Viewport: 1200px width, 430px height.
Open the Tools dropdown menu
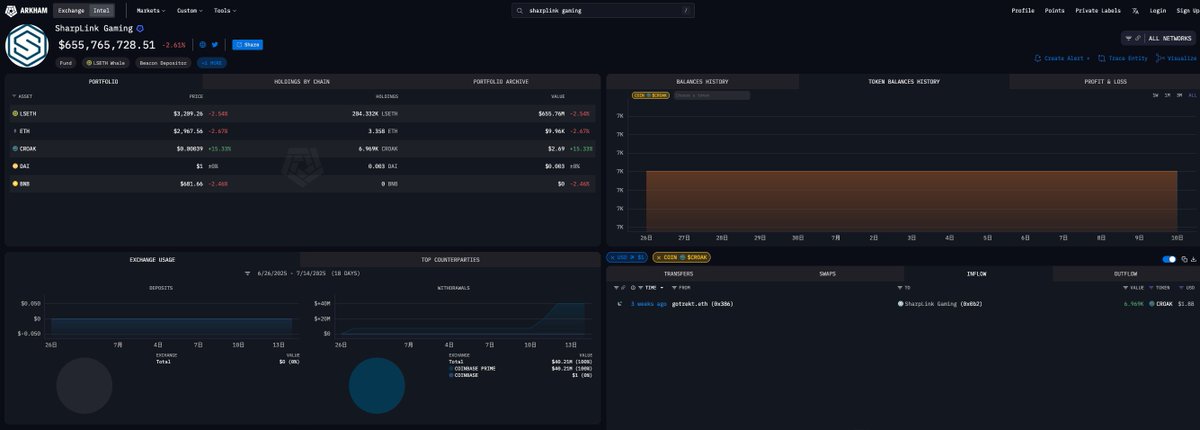click(224, 10)
